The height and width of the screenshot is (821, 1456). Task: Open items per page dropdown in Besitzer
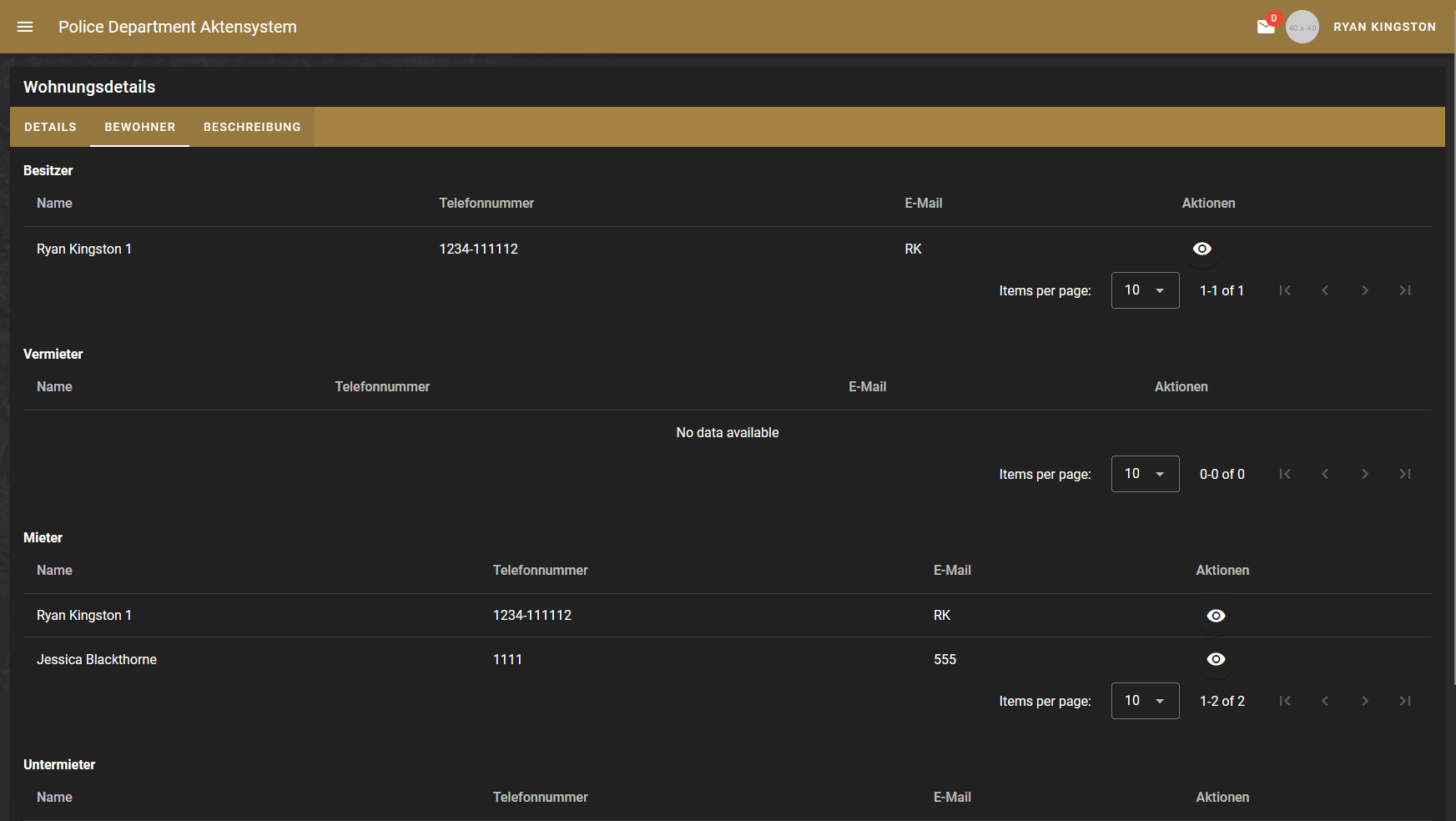(1145, 290)
